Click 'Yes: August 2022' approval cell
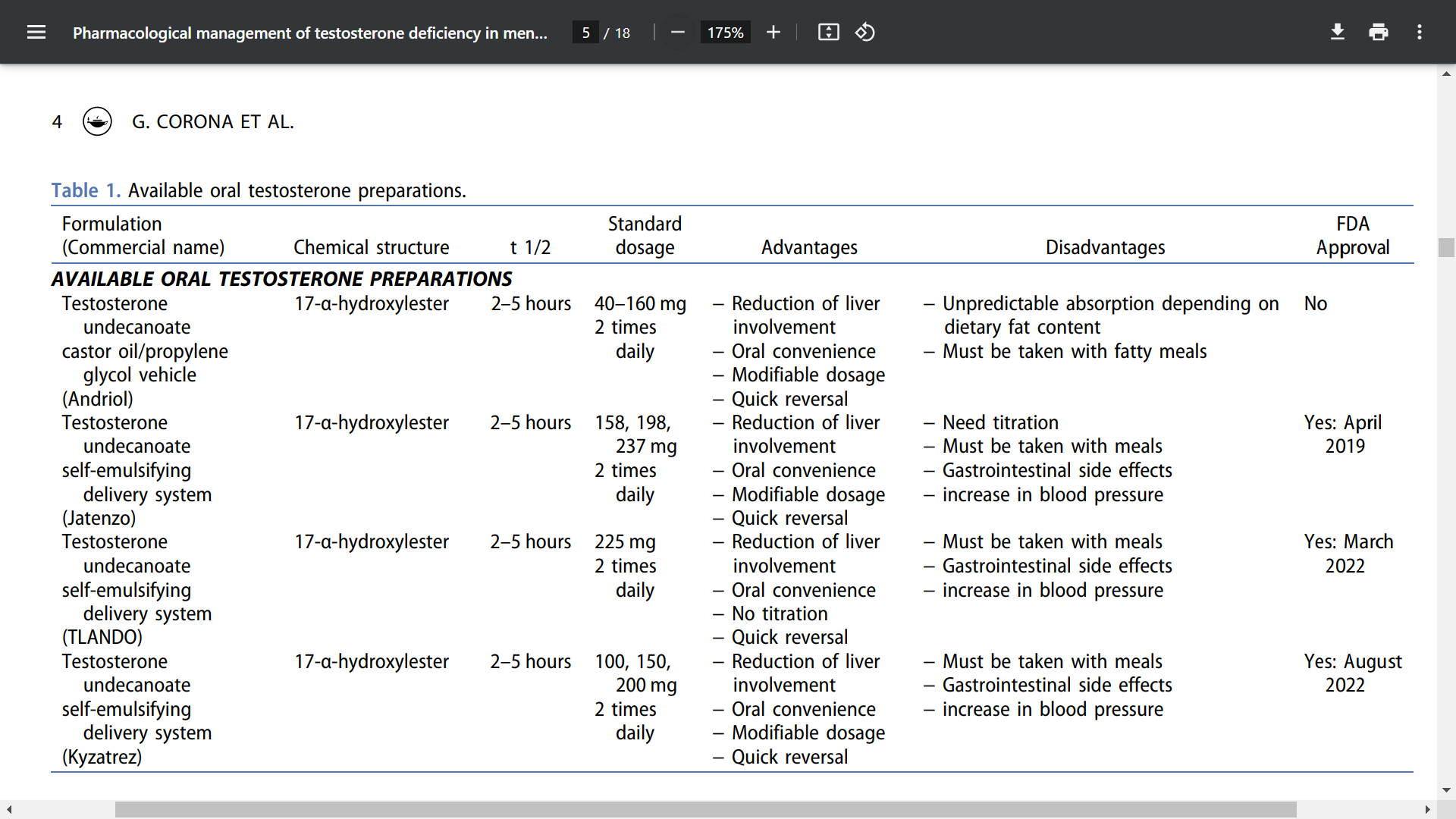Screen dimensions: 1456x819 click(x=1353, y=673)
